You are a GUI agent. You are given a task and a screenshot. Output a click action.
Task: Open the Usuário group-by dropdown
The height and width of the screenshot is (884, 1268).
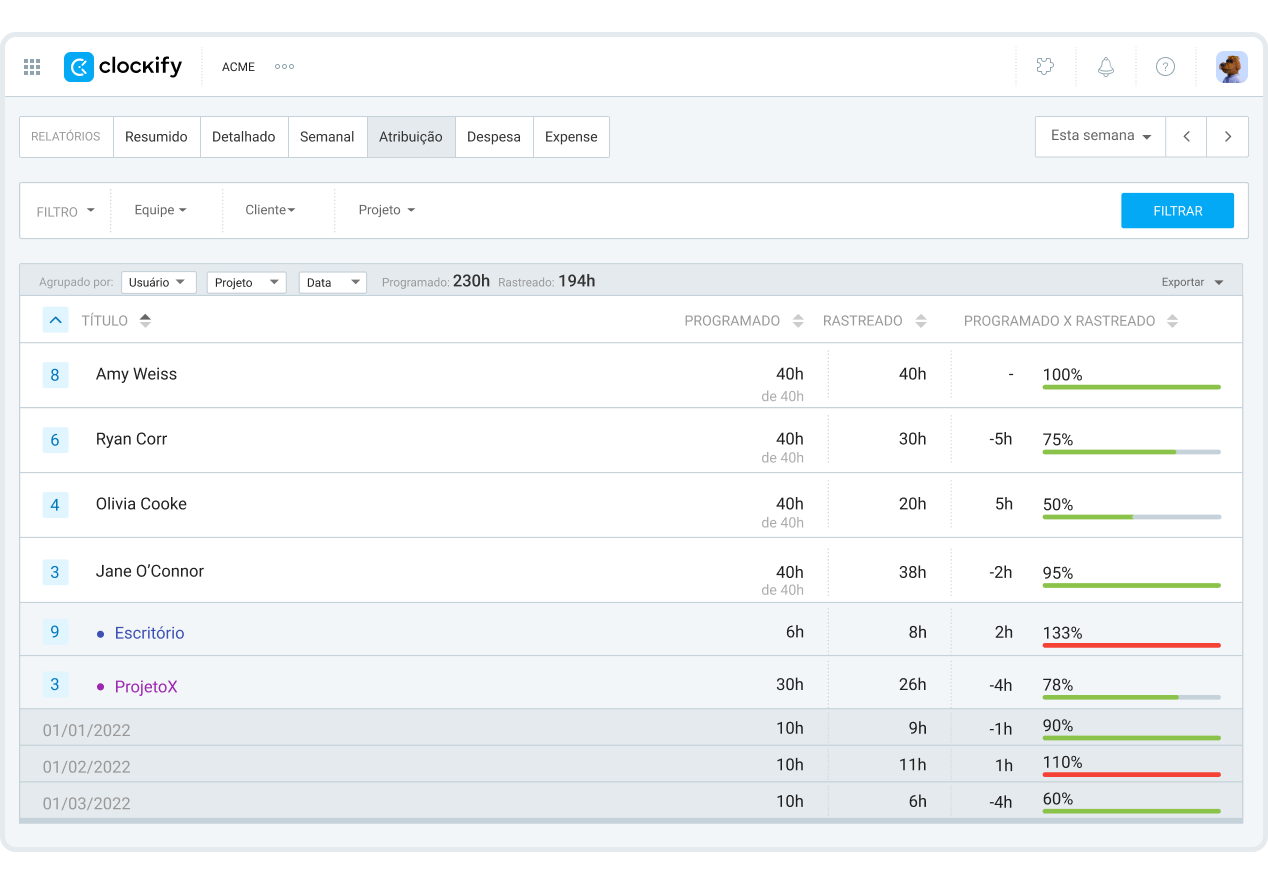(158, 282)
